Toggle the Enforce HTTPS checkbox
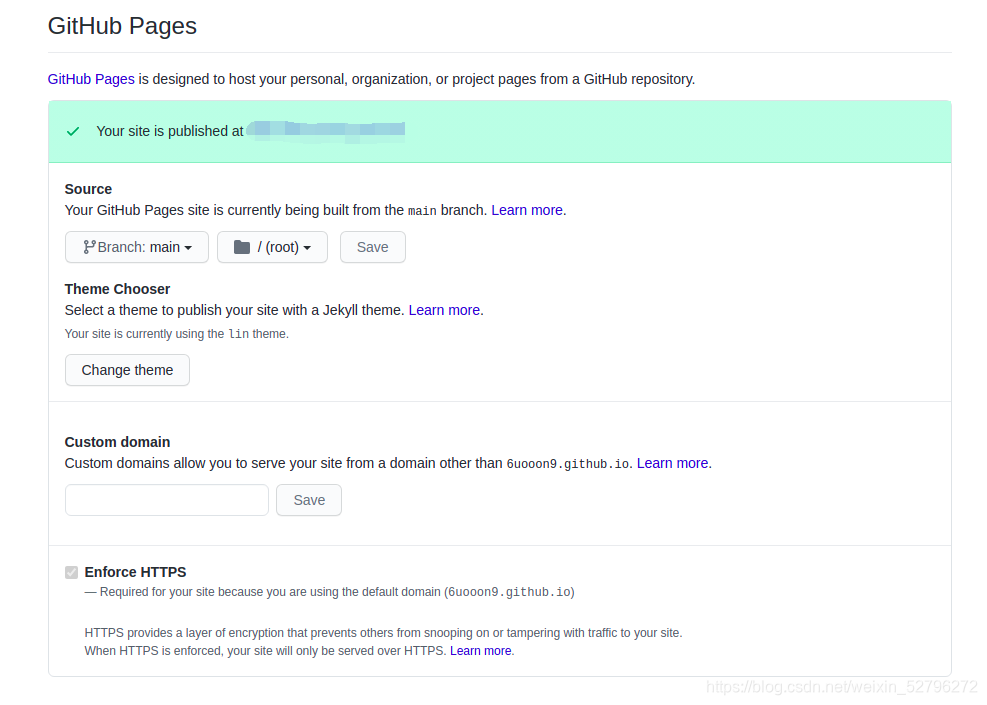 71,572
